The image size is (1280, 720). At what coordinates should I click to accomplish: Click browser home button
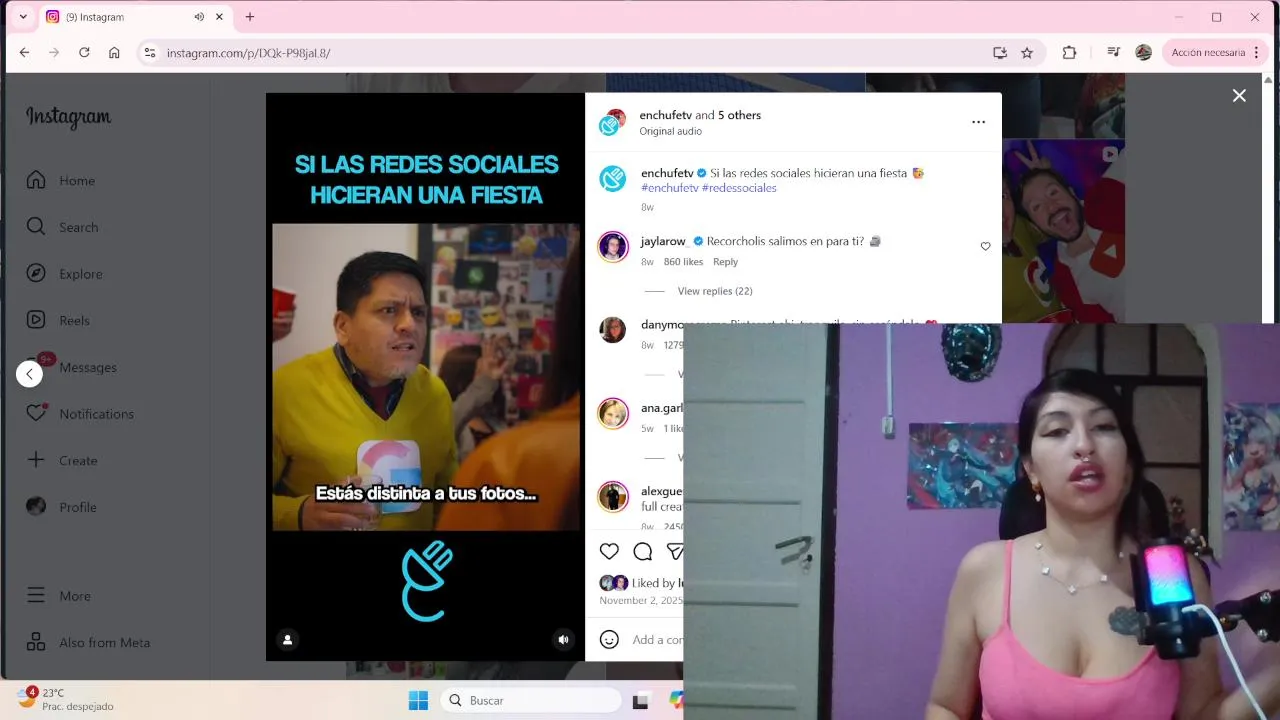[x=114, y=53]
